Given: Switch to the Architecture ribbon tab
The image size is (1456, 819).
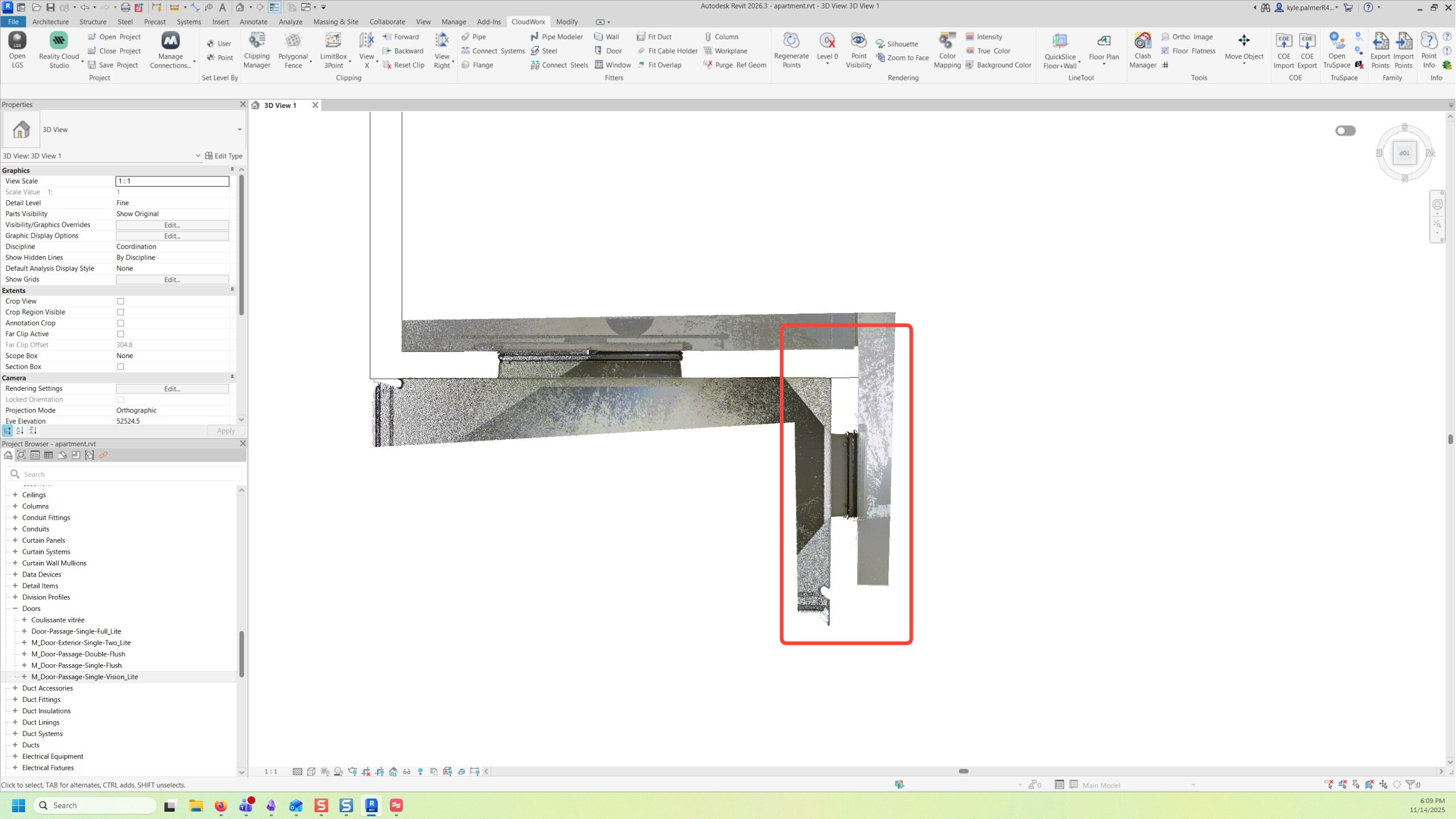Looking at the screenshot, I should tap(50, 22).
